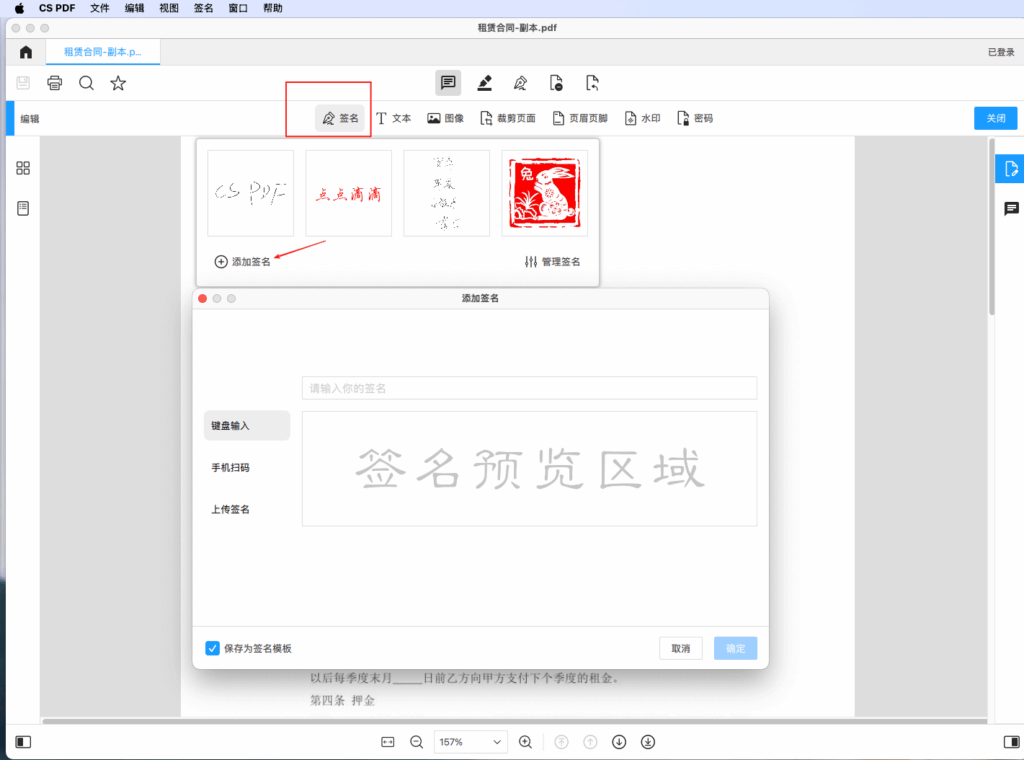
Task: Open the bookmarks outline sidebar icon
Action: tap(23, 209)
